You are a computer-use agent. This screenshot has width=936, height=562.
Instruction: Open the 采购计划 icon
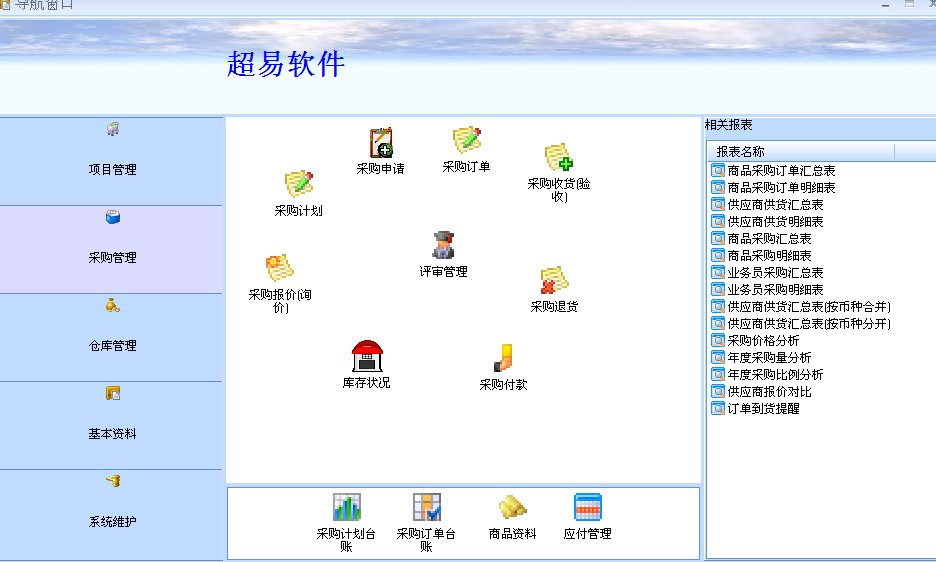pyautogui.click(x=298, y=185)
